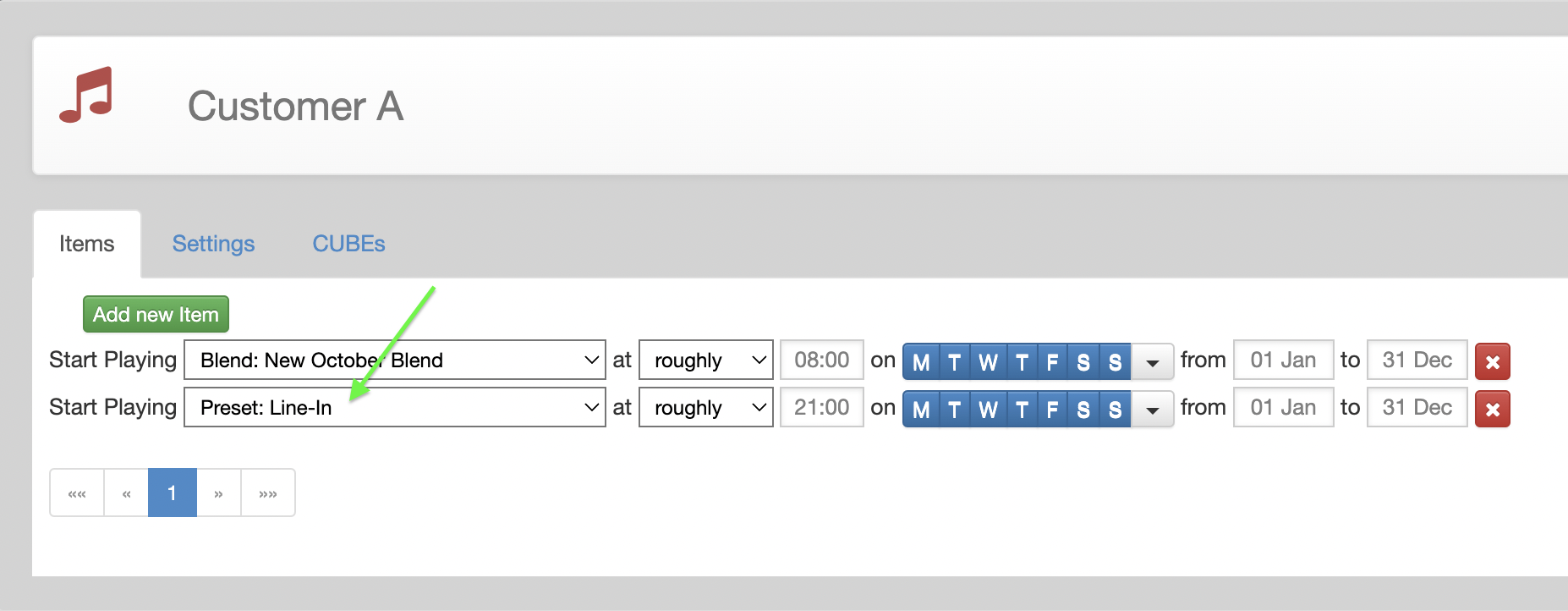Toggle Wednesday for the 08:00 schedule
Screen dimensions: 1568x611
(988, 361)
